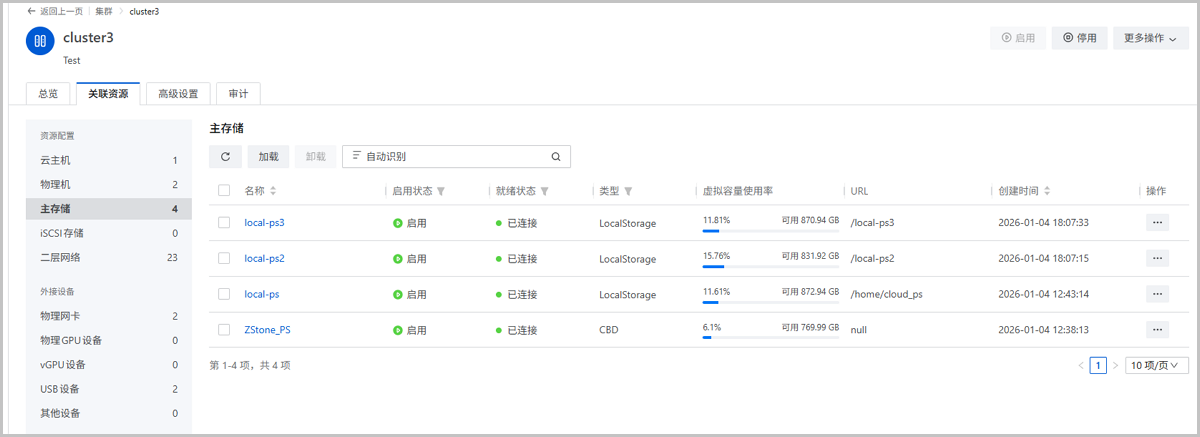Open the local-ps storage link
The width and height of the screenshot is (1200, 437).
261,295
